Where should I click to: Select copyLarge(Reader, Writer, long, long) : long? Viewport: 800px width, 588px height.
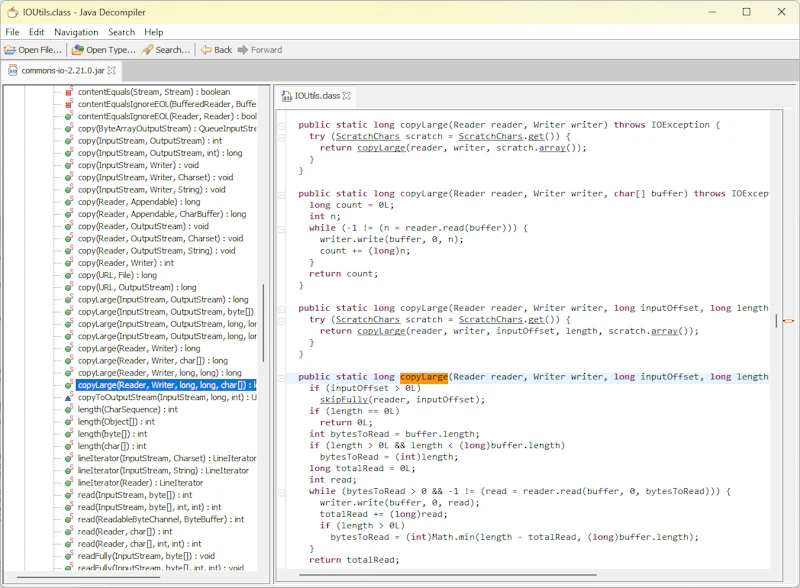point(159,373)
